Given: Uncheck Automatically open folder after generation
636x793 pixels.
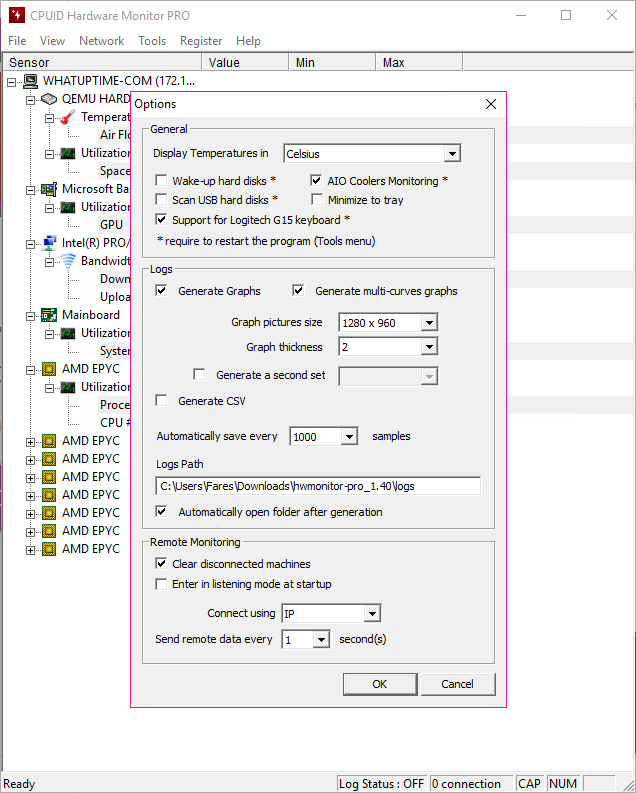Looking at the screenshot, I should pos(161,512).
